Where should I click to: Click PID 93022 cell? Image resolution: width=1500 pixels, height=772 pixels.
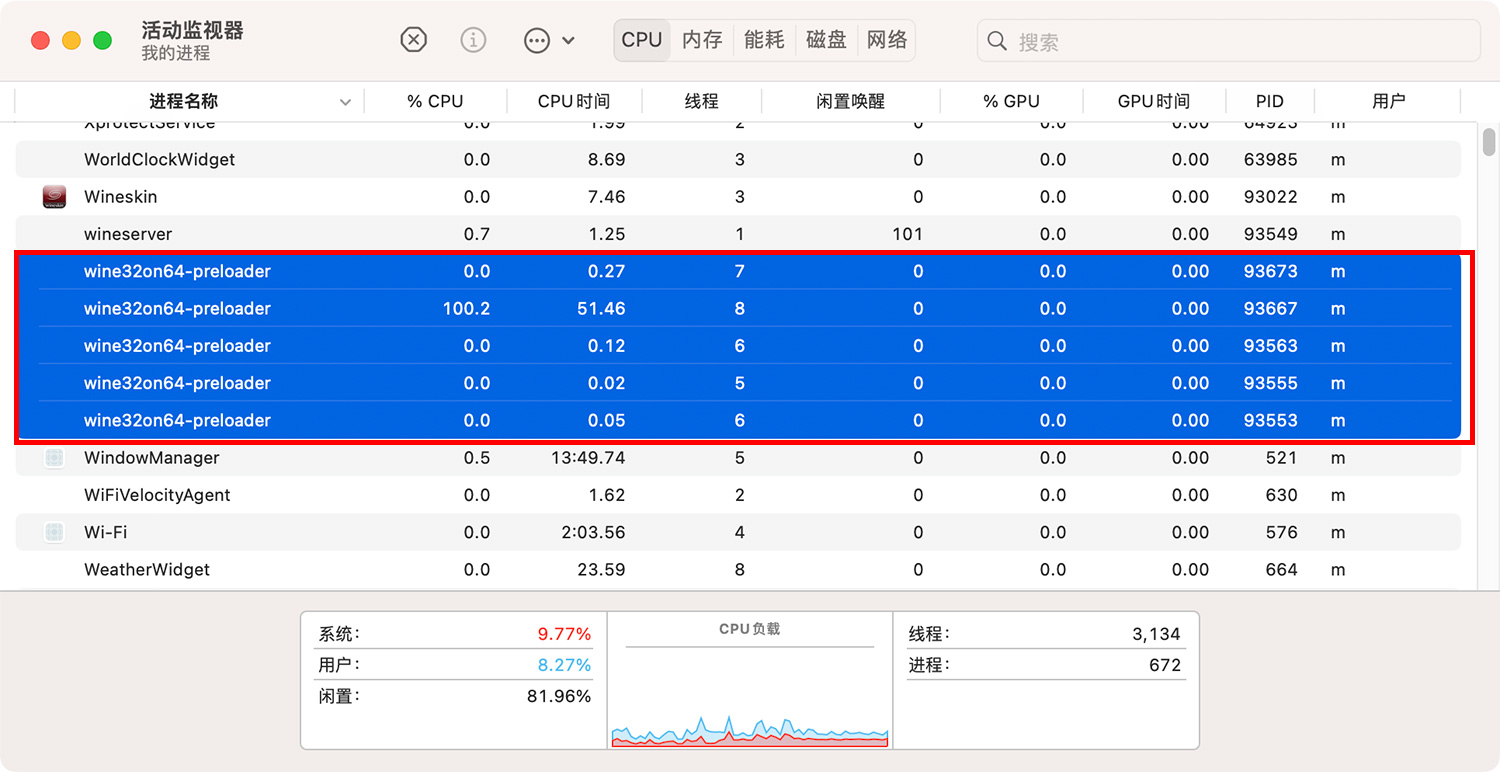(1270, 197)
